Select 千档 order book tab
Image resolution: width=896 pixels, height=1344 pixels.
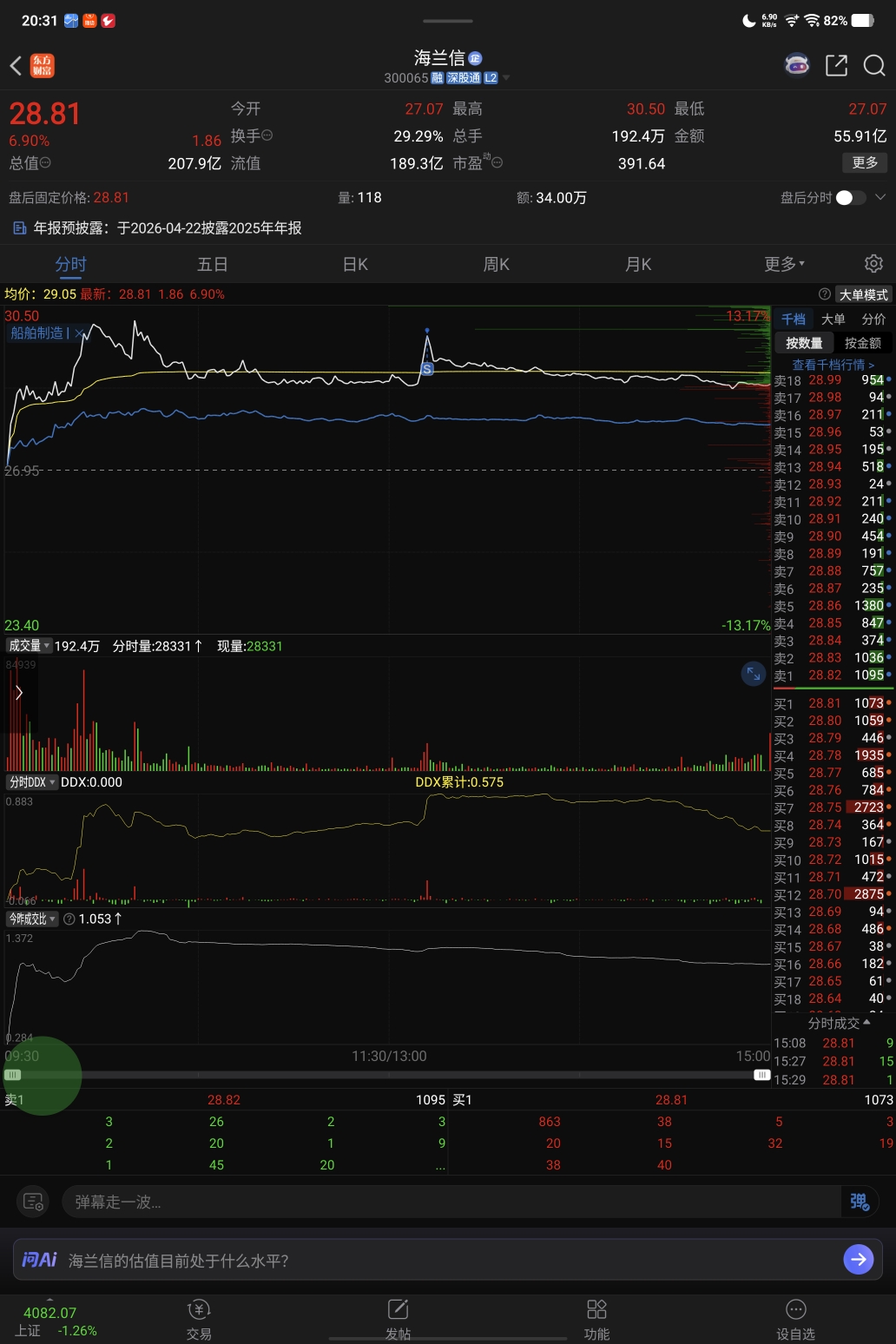(x=794, y=320)
